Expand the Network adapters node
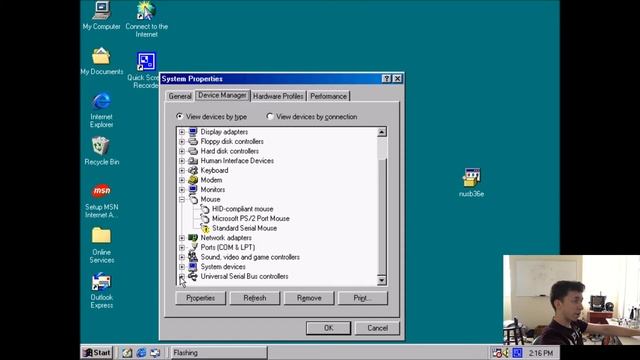 pyautogui.click(x=182, y=238)
